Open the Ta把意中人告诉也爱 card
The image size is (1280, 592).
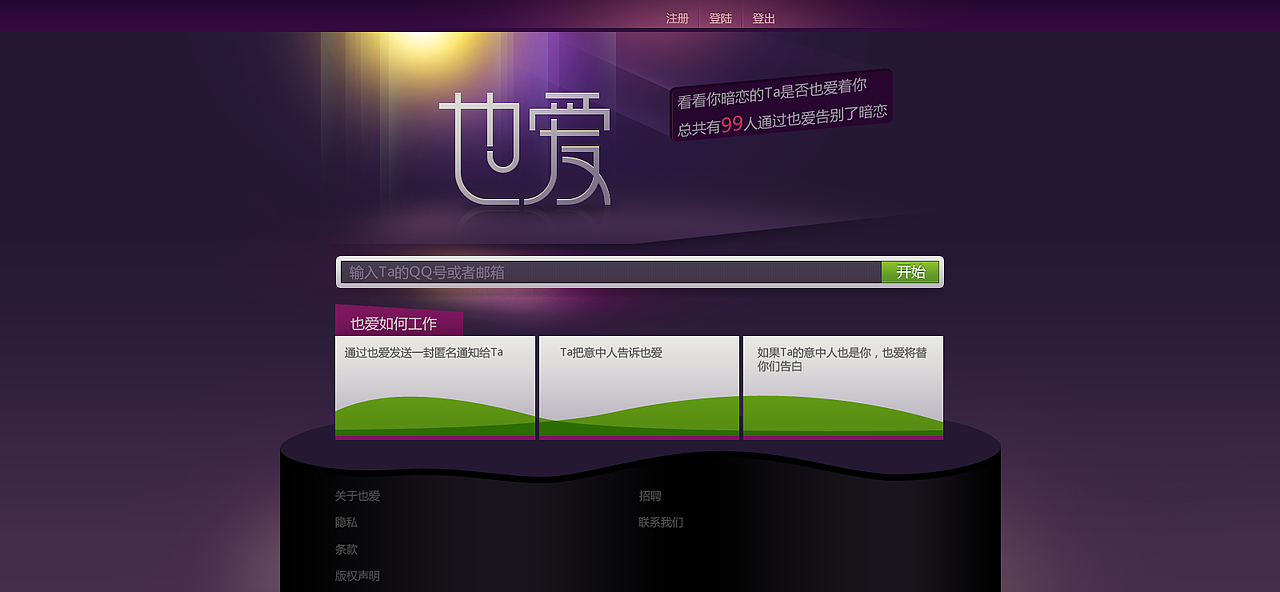tap(639, 388)
